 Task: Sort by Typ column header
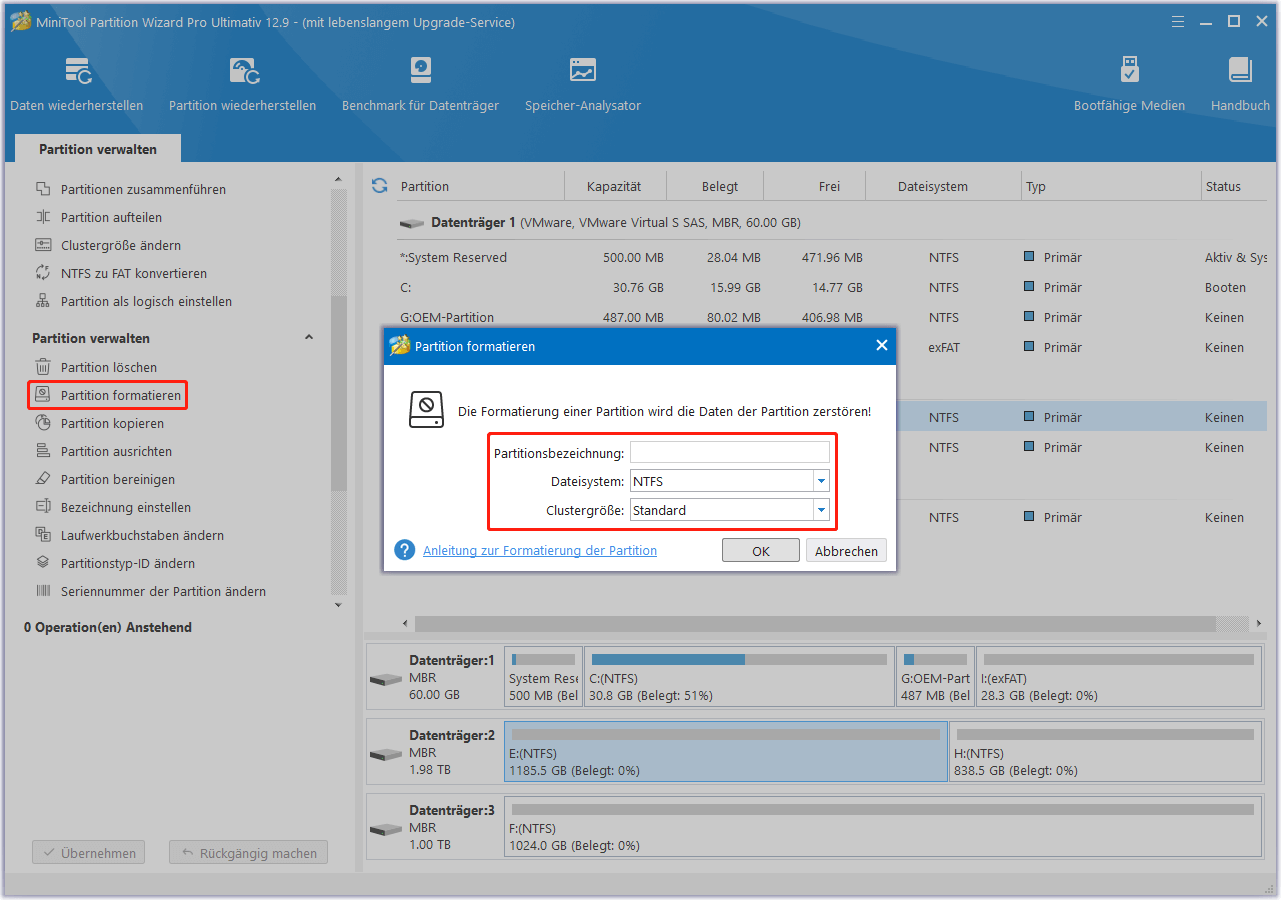point(1111,186)
